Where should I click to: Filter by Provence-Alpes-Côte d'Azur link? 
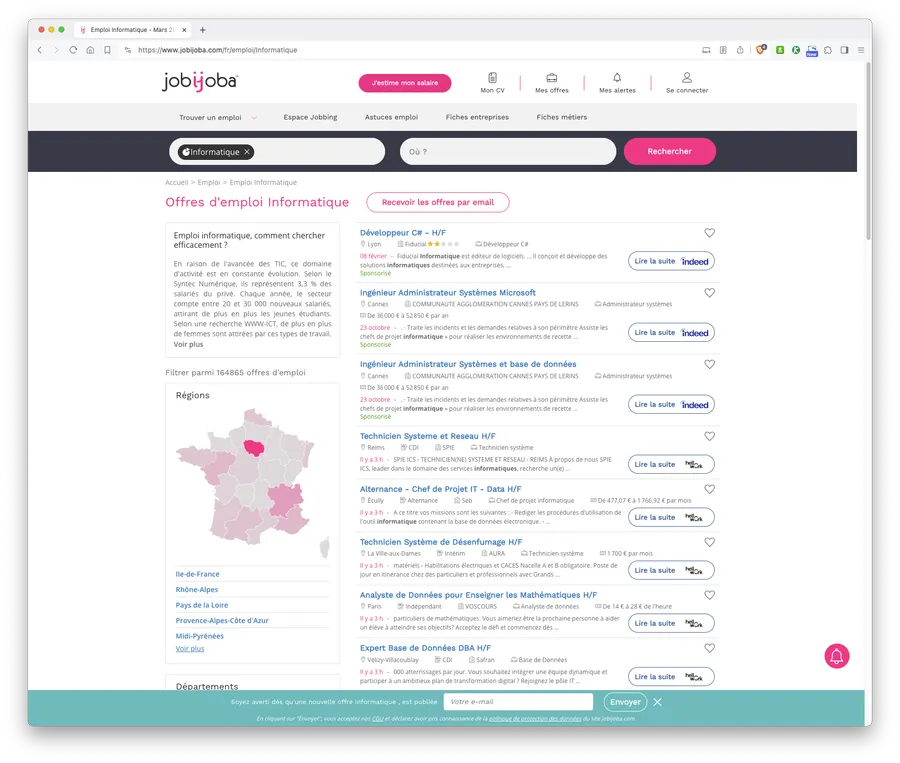tap(222, 621)
